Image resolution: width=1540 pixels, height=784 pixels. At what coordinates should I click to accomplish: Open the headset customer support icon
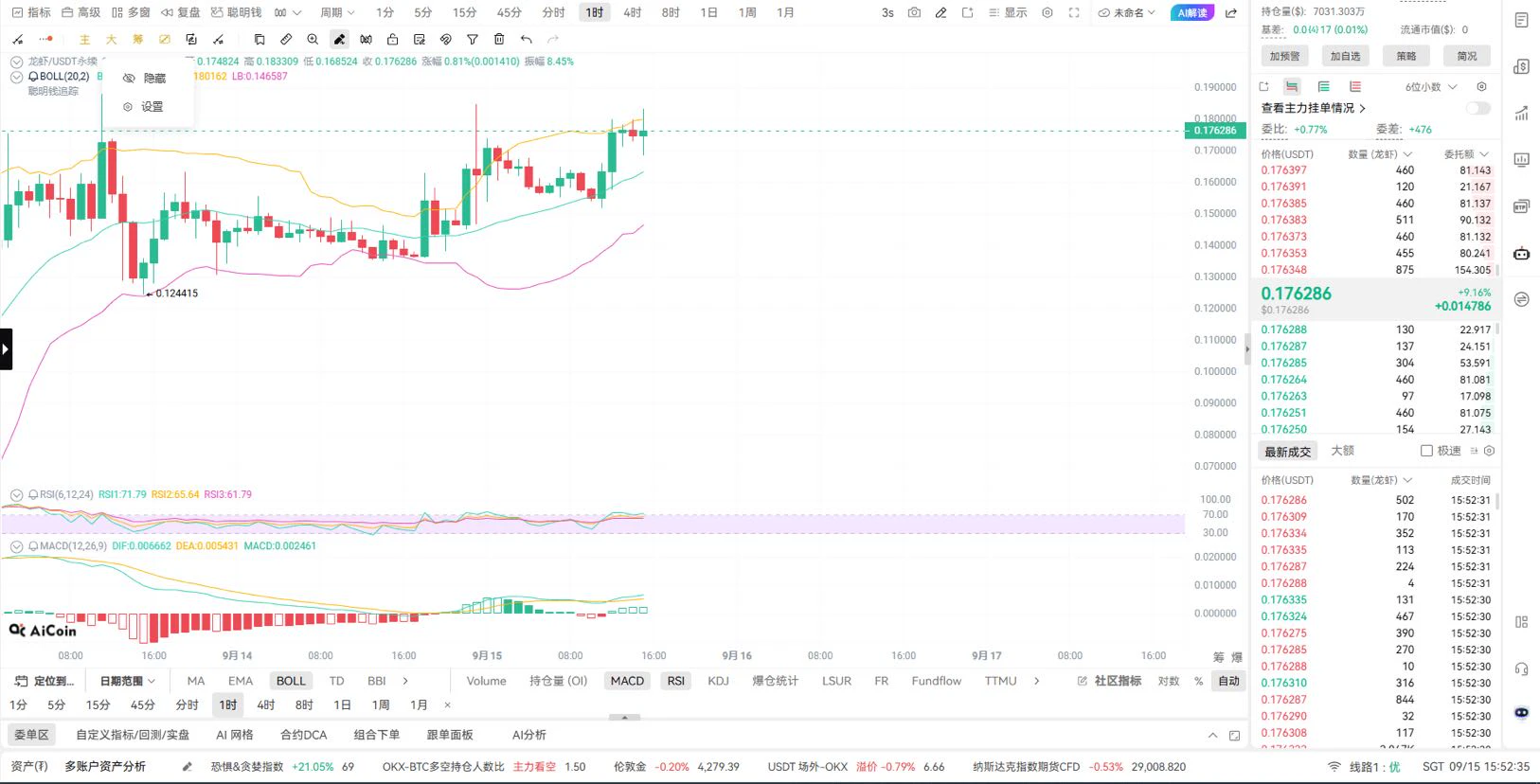1521,668
